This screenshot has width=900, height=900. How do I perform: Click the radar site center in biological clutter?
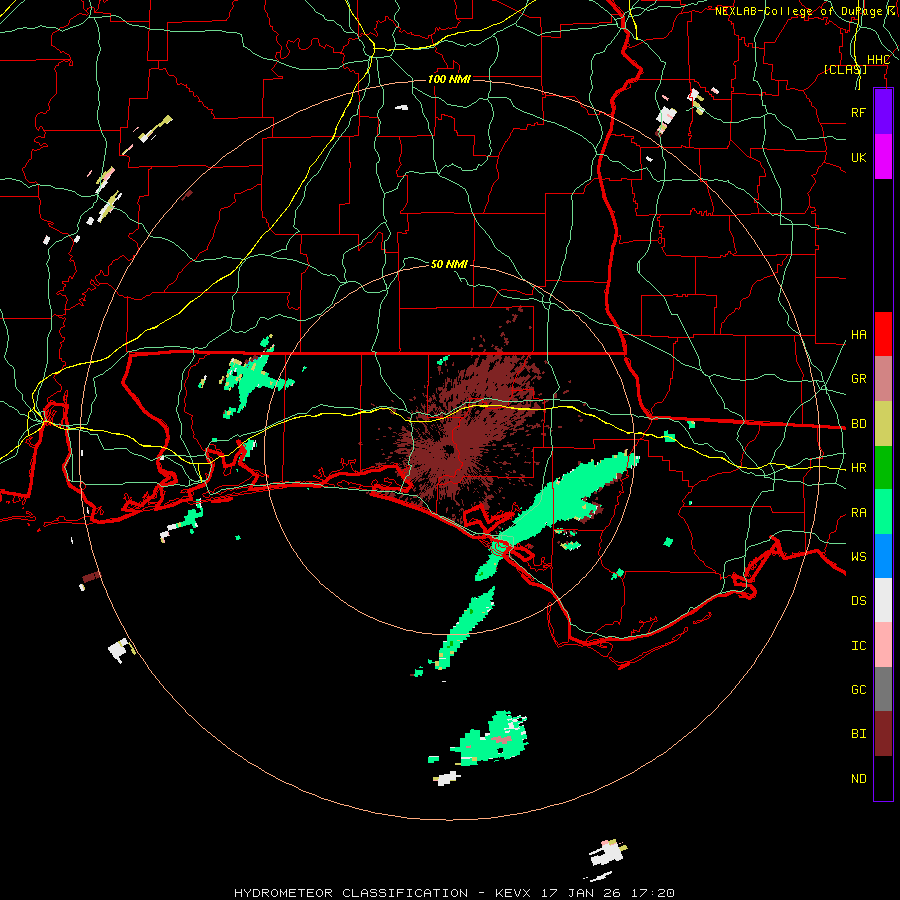pos(448,449)
